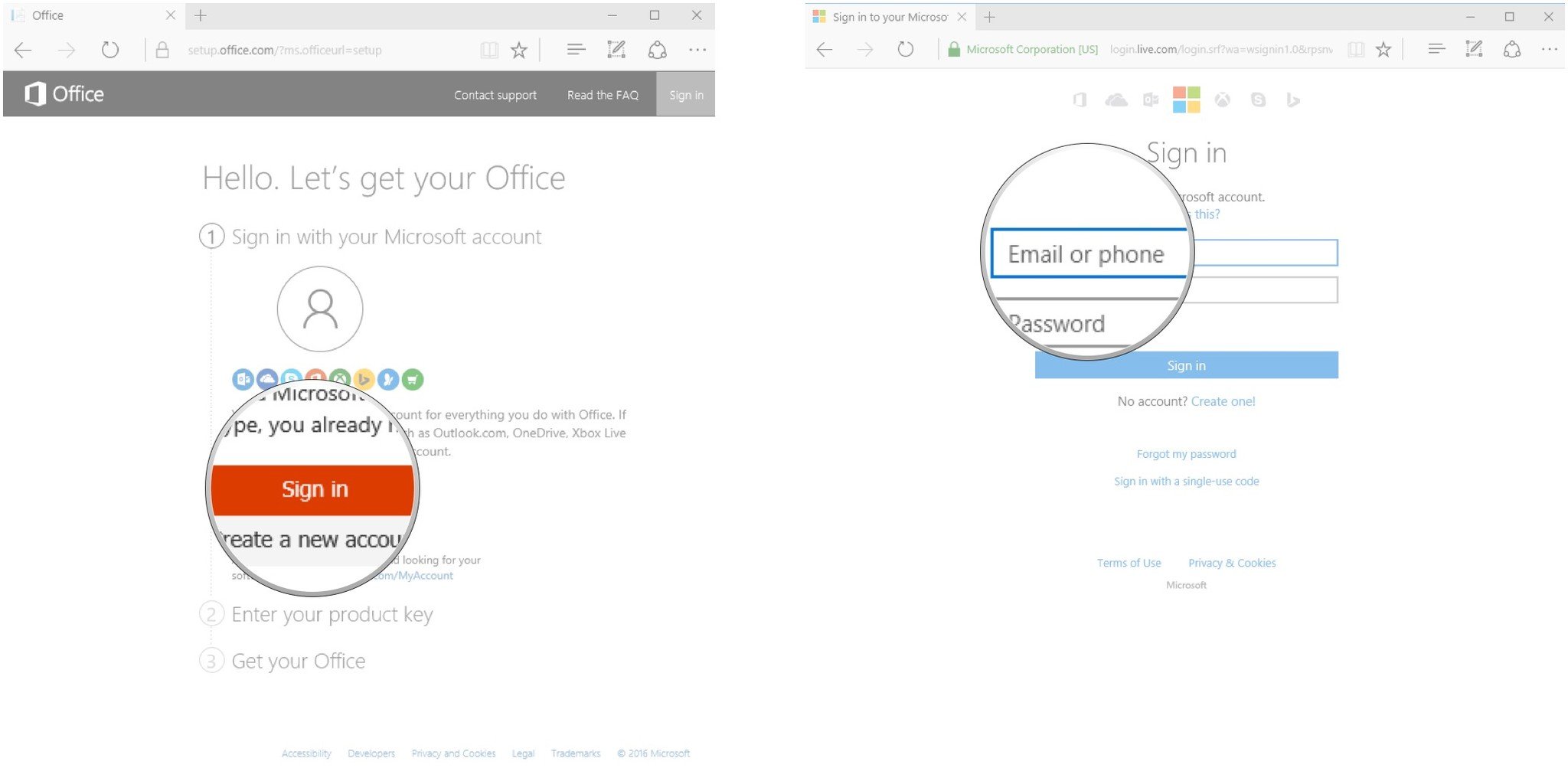Open the More menu in Microsoft sign-in window
Image resolution: width=1568 pixels, height=781 pixels.
click(x=1550, y=50)
